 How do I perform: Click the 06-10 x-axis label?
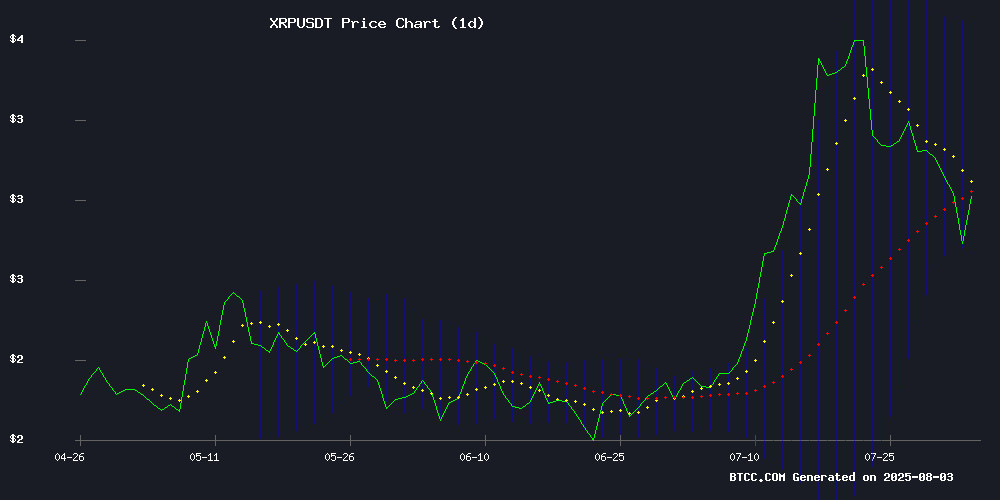coord(474,457)
